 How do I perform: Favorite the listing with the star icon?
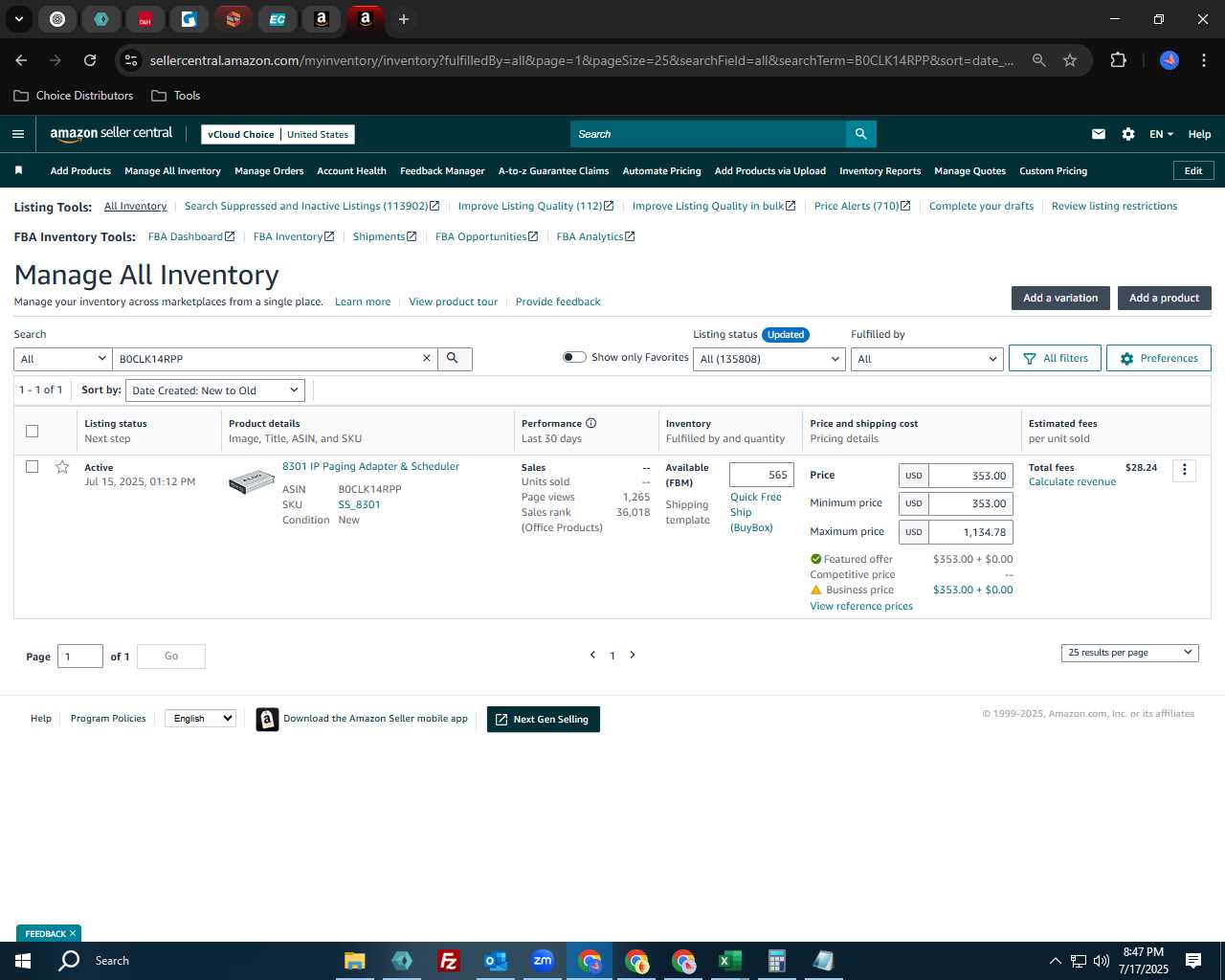click(62, 467)
